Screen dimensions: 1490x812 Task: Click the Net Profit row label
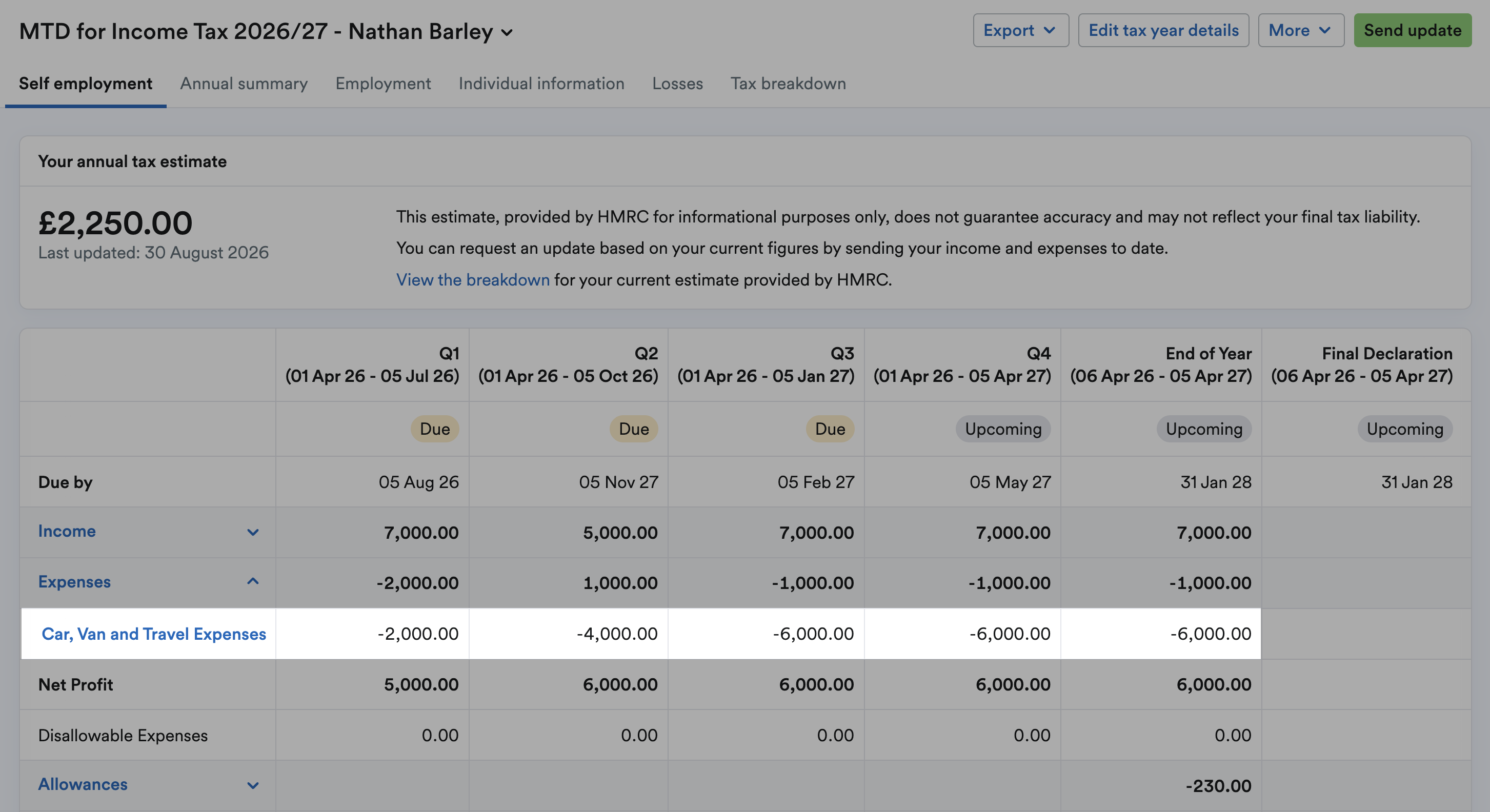tap(76, 685)
